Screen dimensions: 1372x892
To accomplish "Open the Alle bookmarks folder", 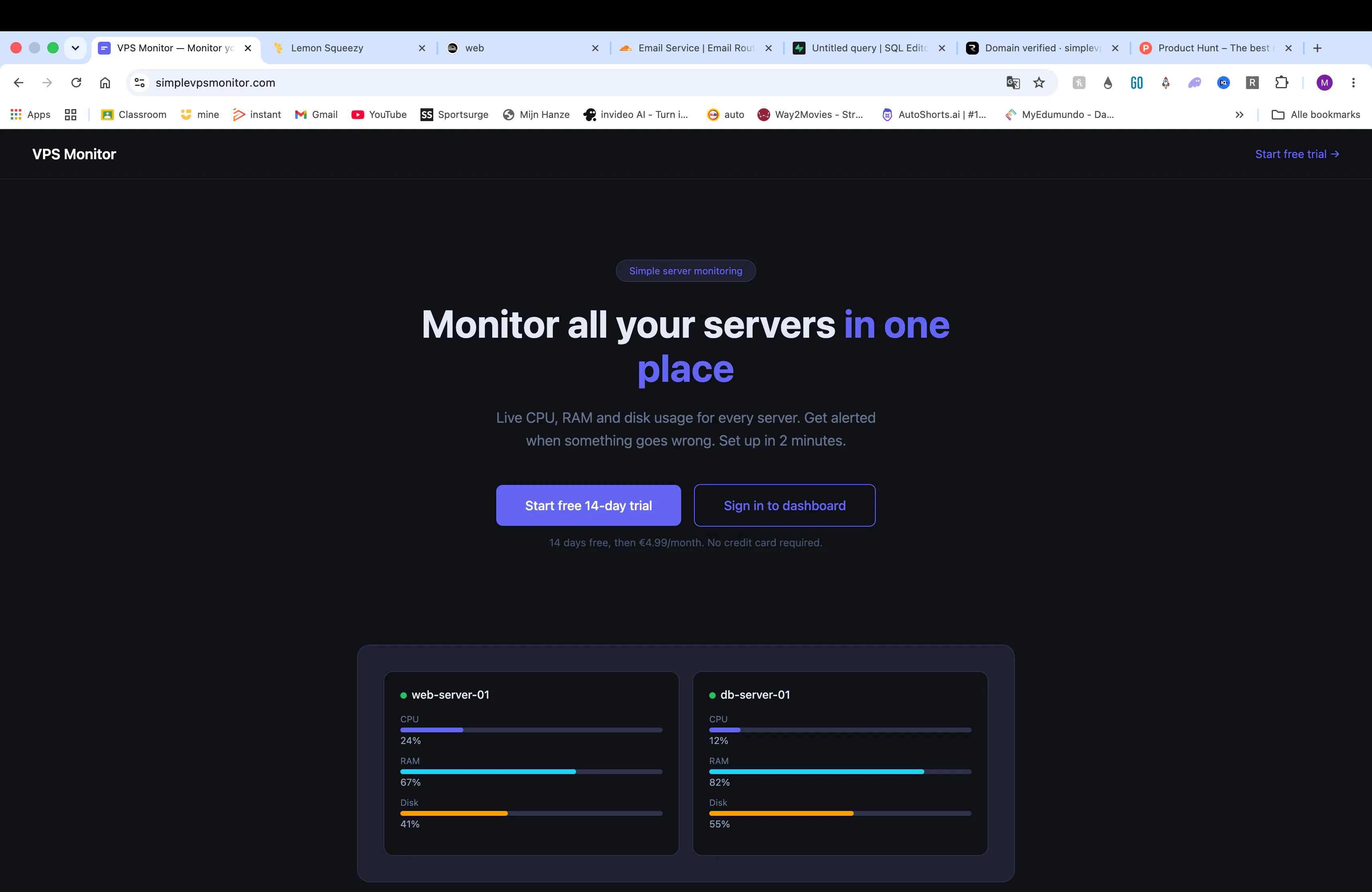I will (1315, 115).
